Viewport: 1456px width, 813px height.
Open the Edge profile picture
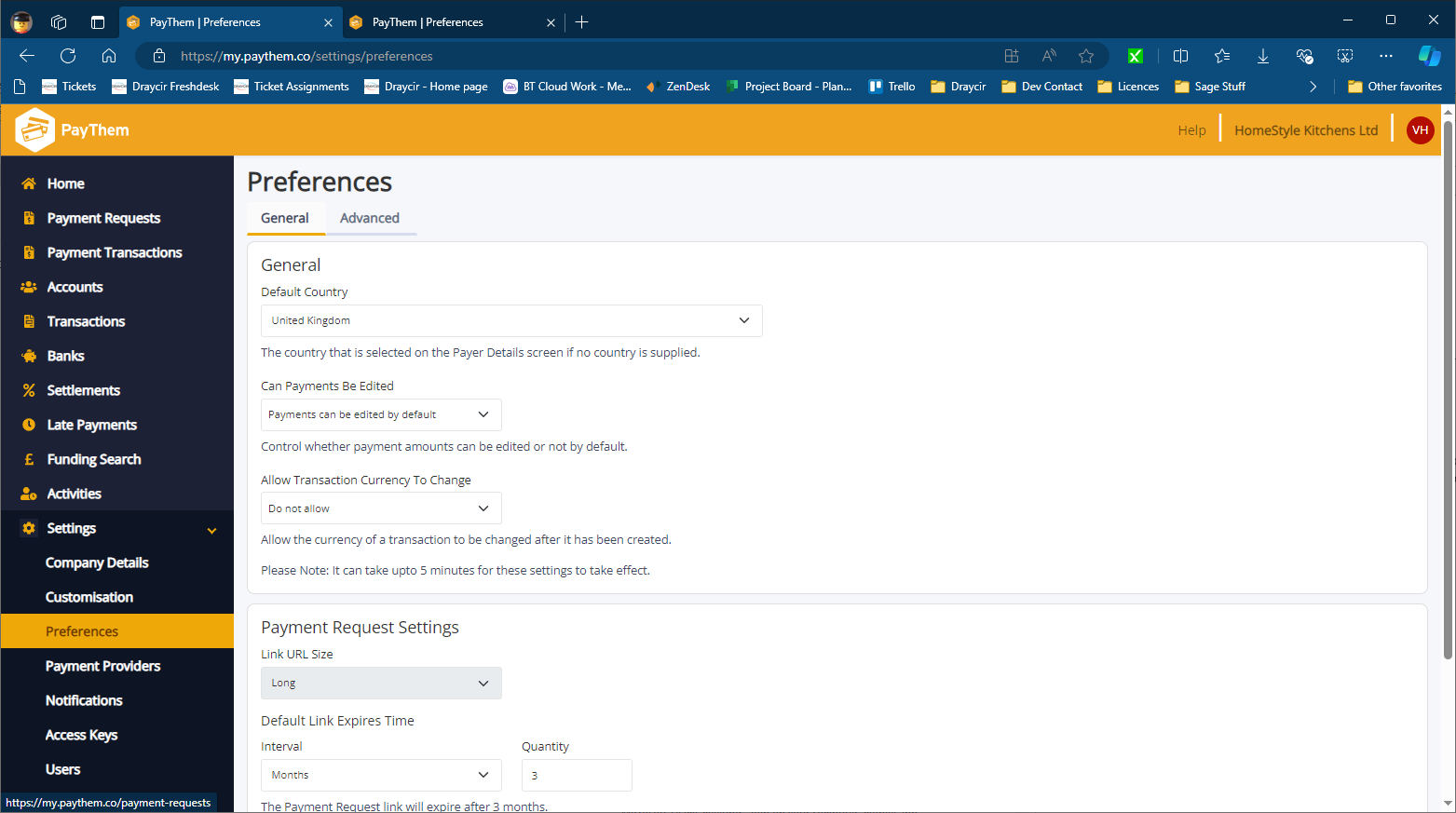point(21,22)
